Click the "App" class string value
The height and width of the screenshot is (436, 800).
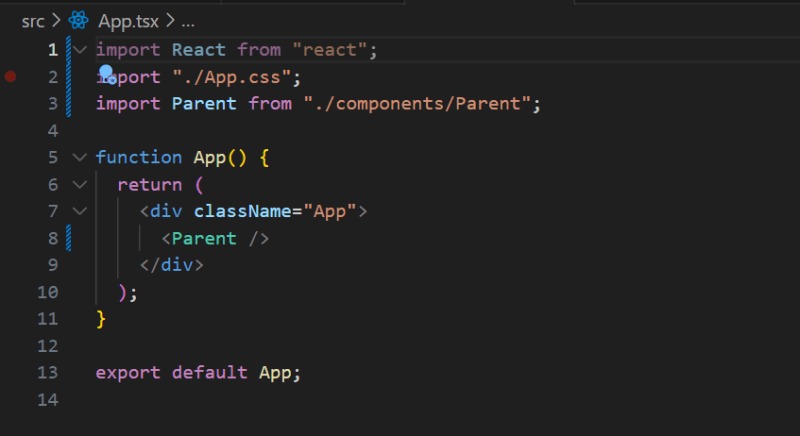click(x=330, y=211)
